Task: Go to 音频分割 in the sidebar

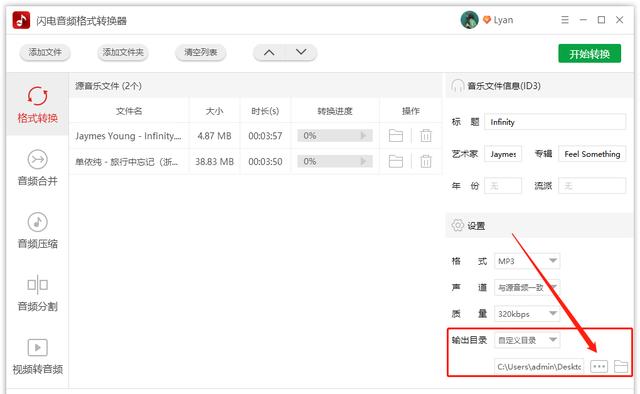Action: [x=38, y=293]
